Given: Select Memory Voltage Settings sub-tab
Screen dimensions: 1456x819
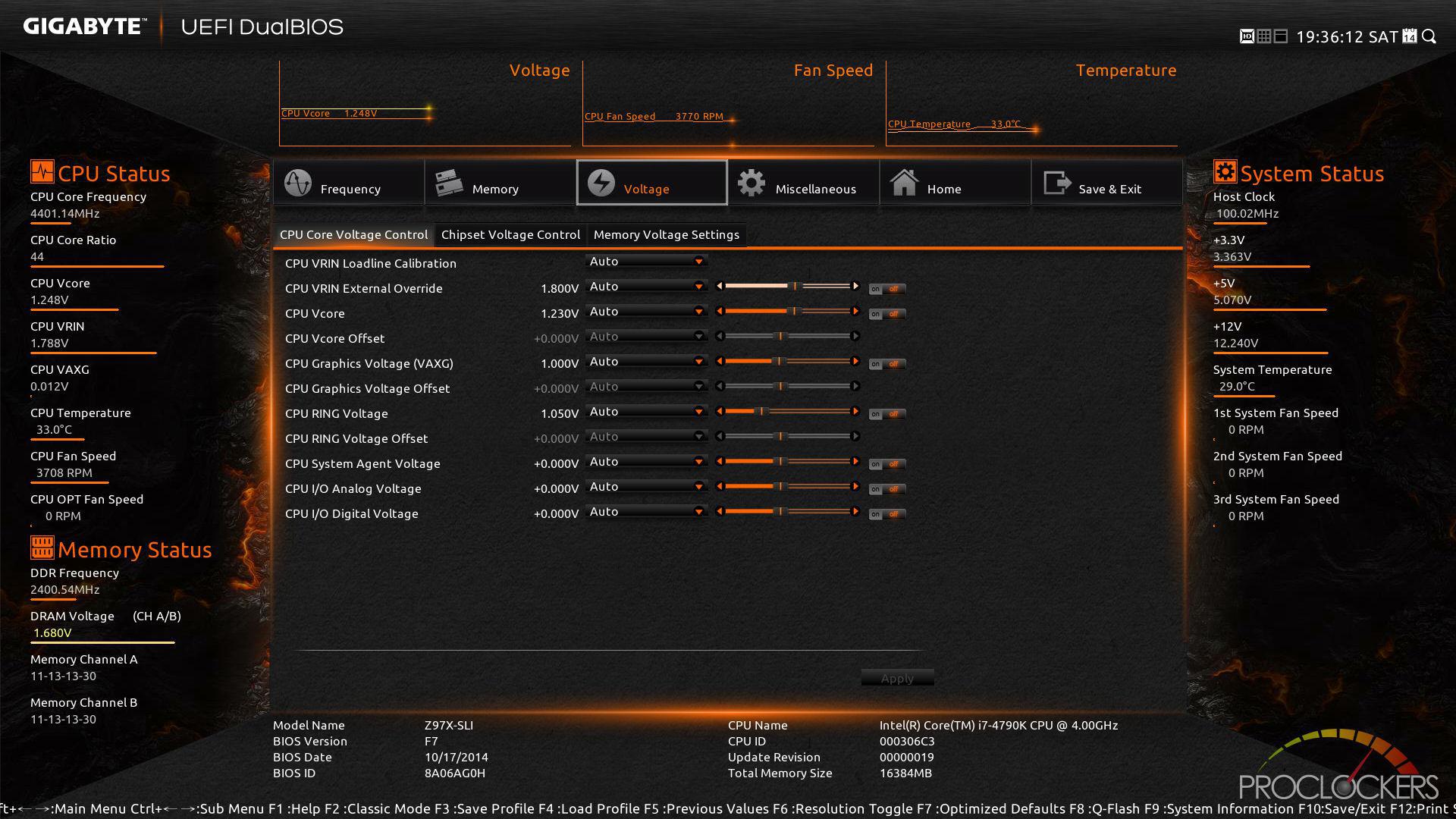Looking at the screenshot, I should click(667, 234).
